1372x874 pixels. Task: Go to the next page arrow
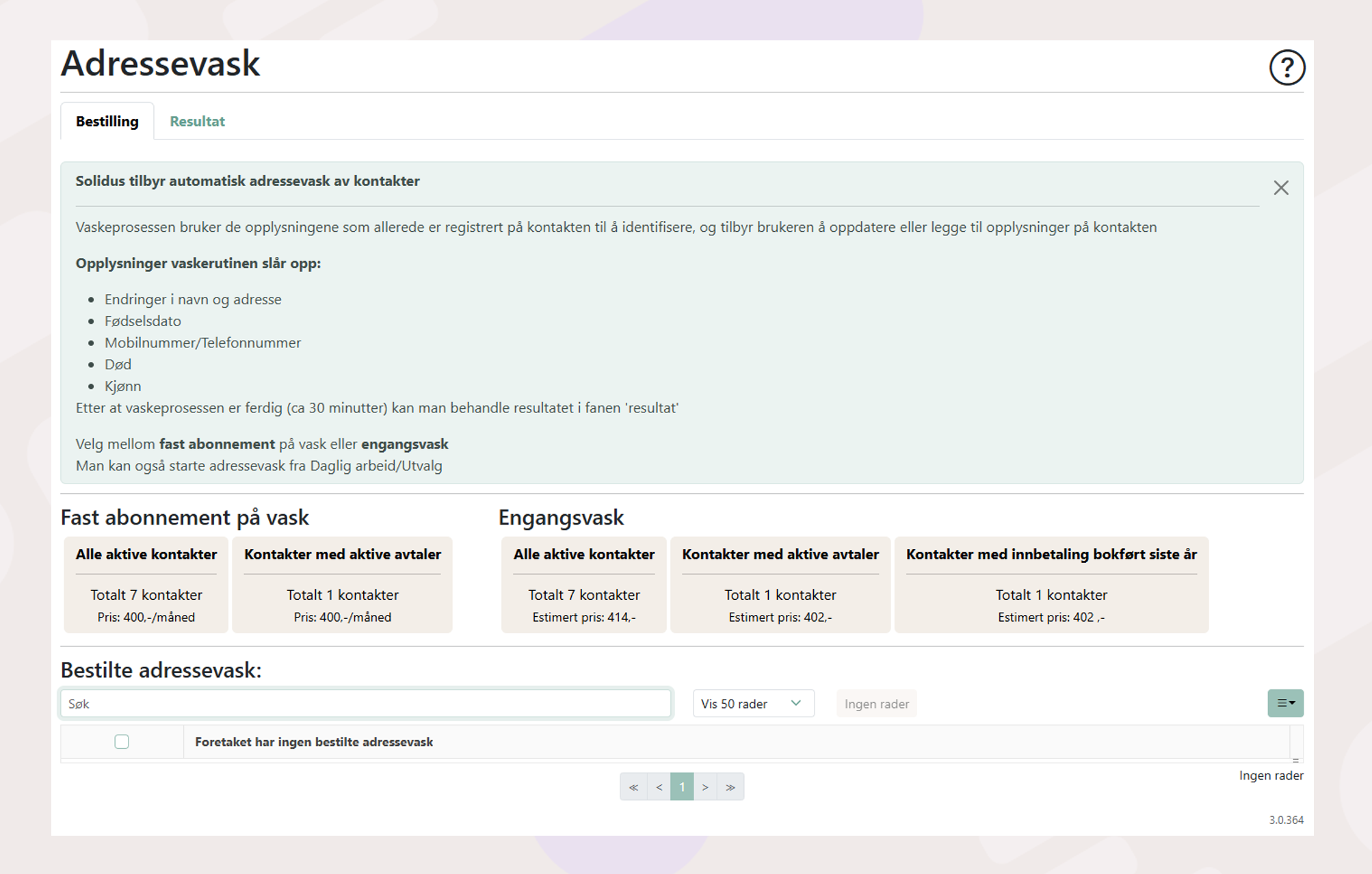(705, 787)
